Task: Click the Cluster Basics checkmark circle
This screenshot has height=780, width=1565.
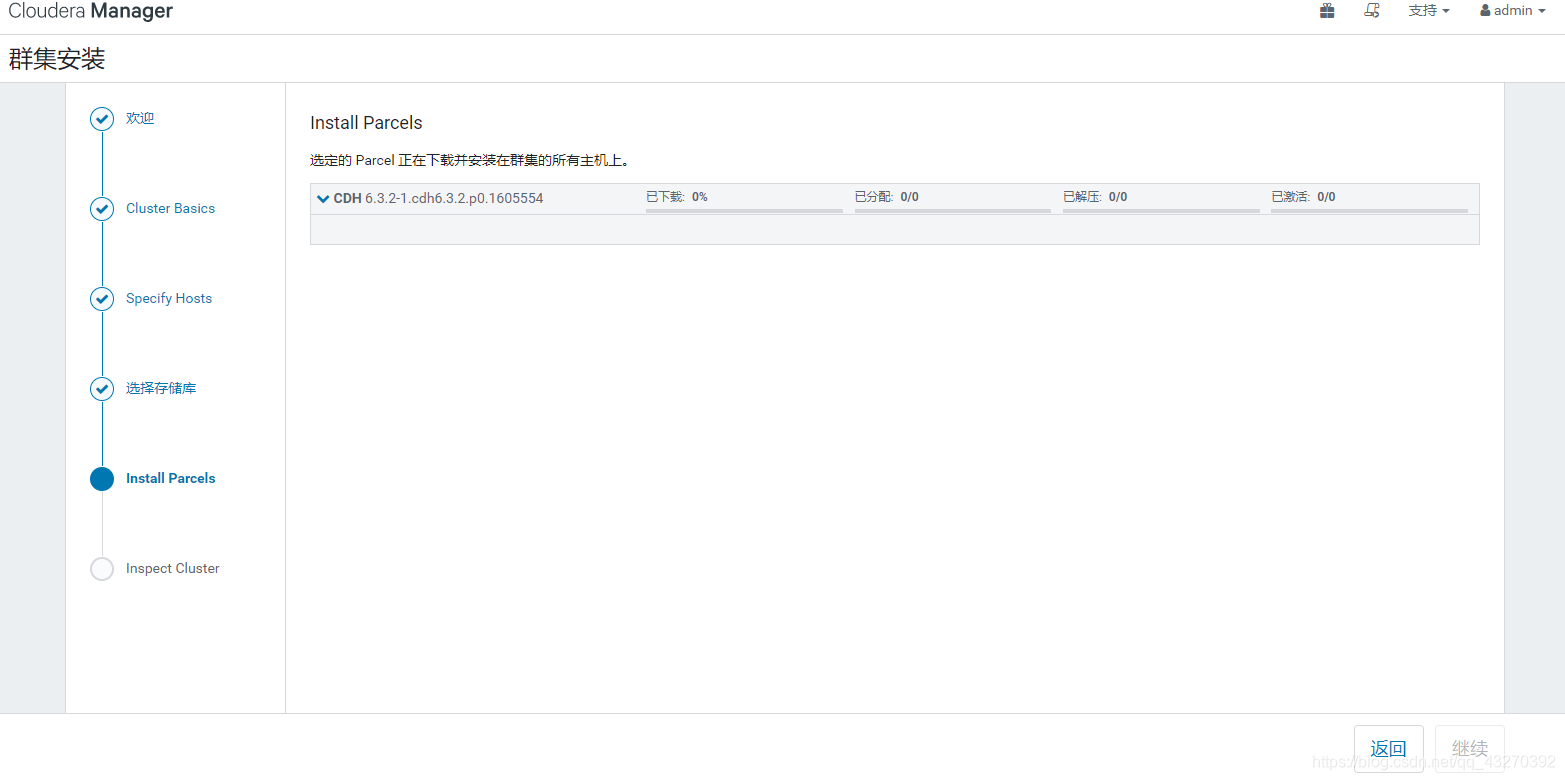Action: pyautogui.click(x=102, y=209)
